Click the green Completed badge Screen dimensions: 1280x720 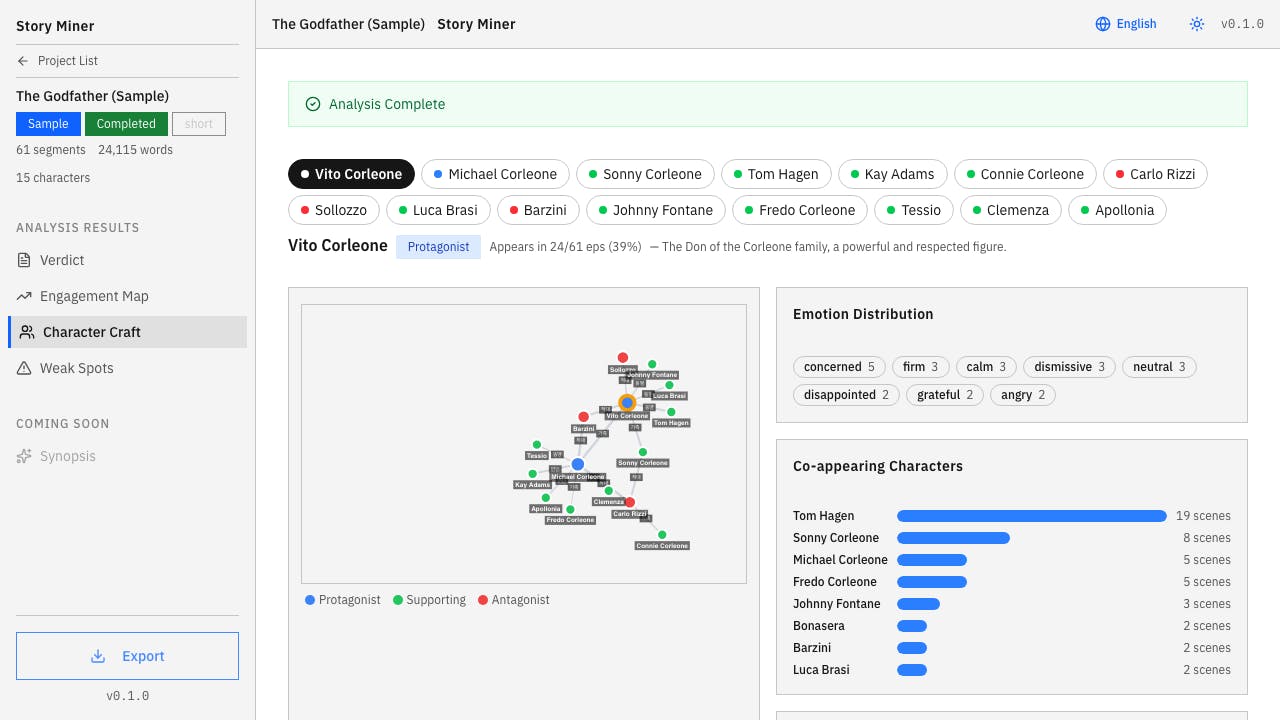(x=126, y=124)
